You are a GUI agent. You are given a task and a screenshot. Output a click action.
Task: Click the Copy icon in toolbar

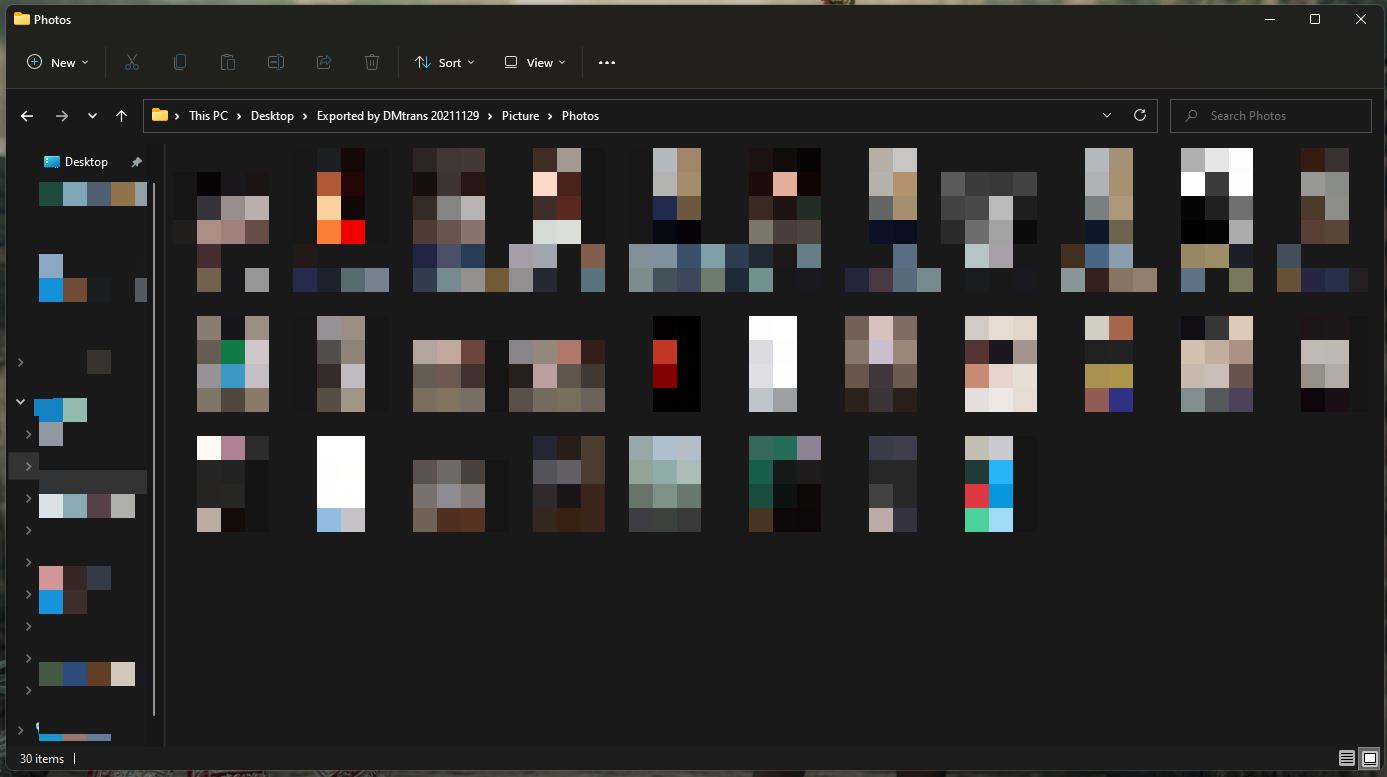click(x=180, y=62)
